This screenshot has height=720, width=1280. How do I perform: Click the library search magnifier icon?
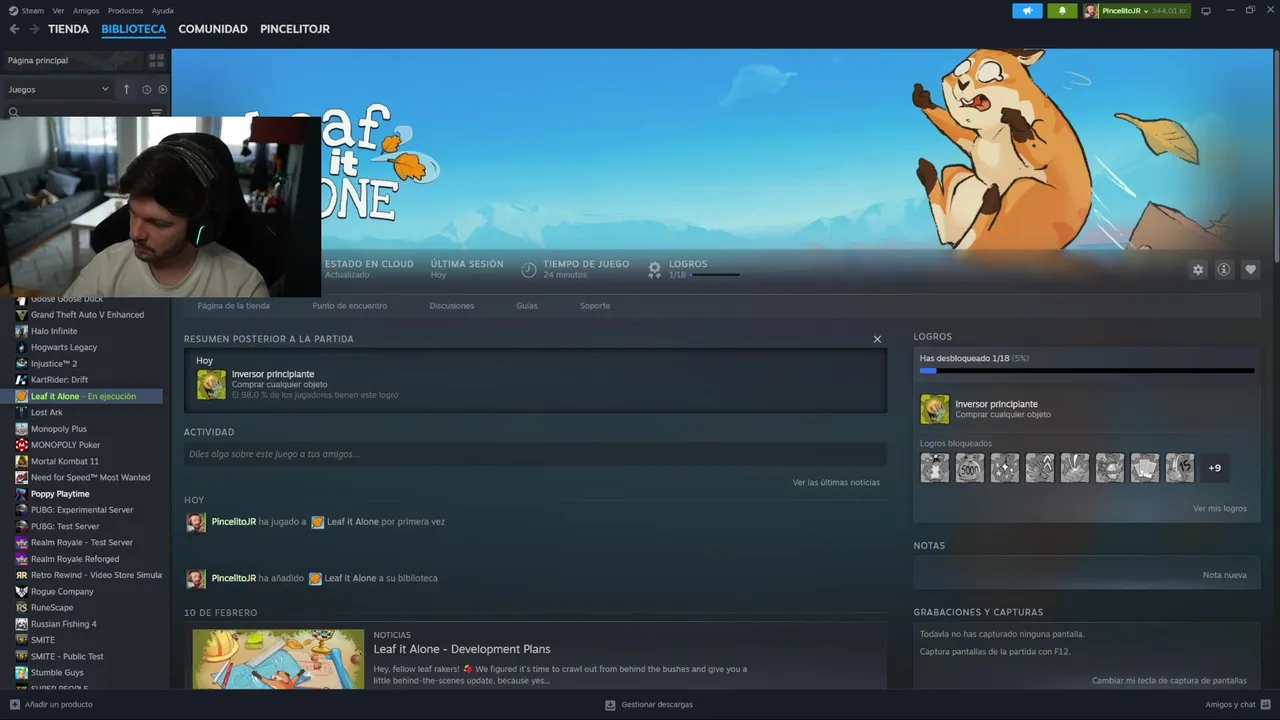click(x=14, y=112)
